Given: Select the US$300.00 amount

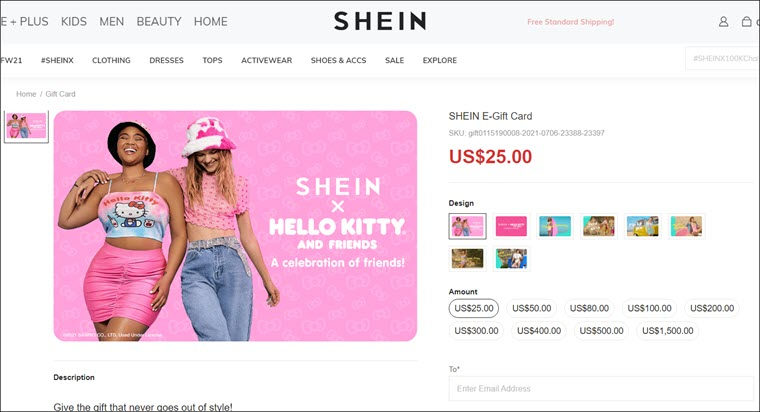Looking at the screenshot, I should click(x=476, y=331).
